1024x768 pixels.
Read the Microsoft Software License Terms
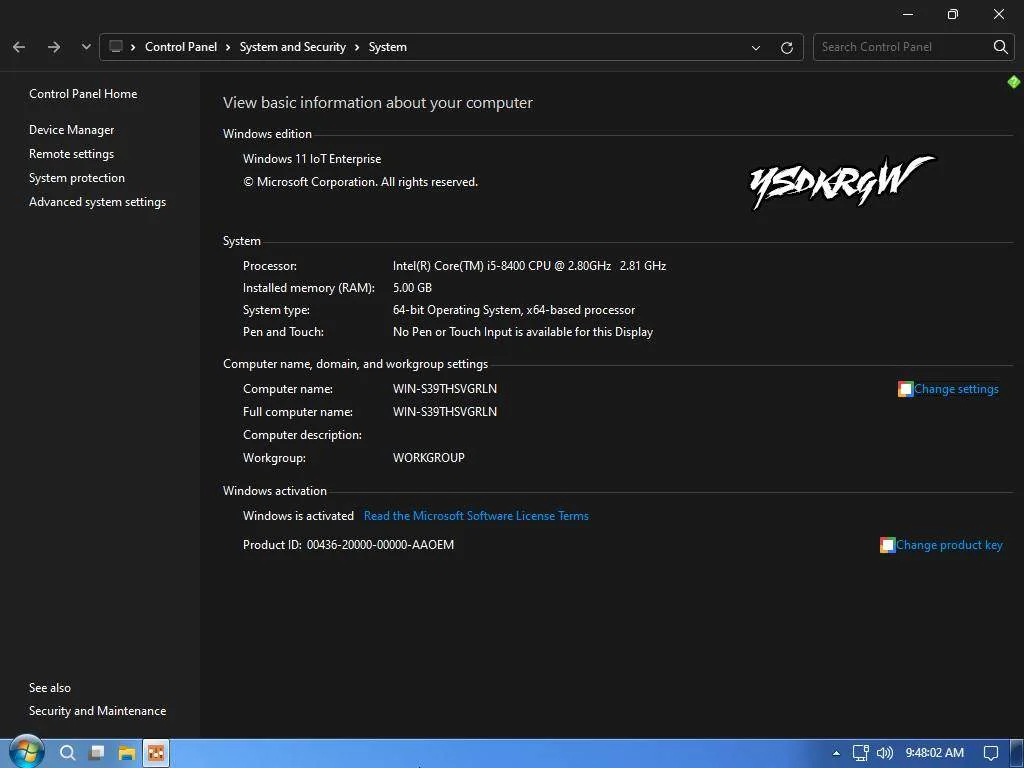click(x=476, y=516)
